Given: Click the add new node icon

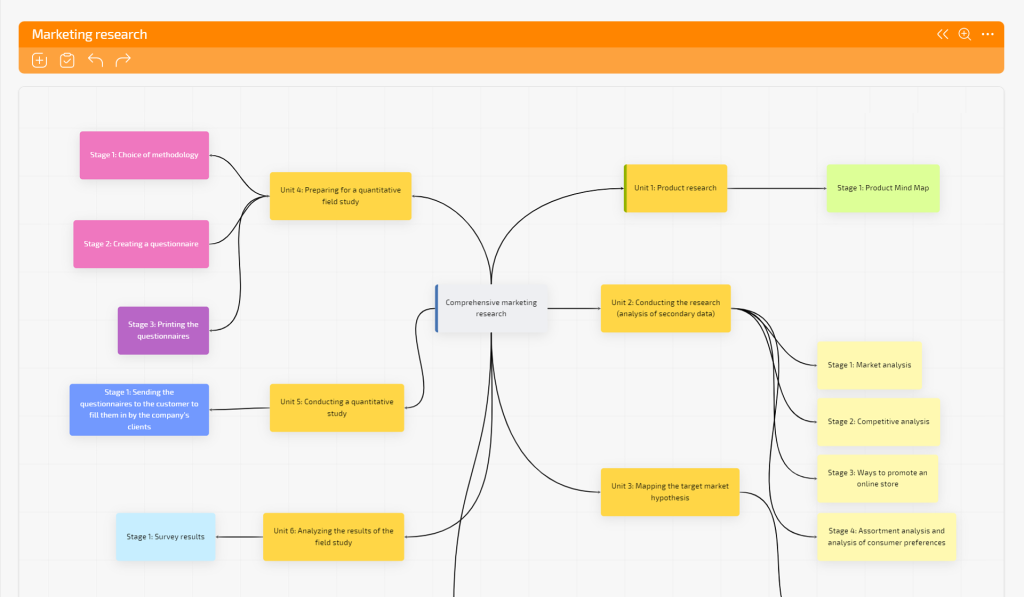Looking at the screenshot, I should coord(40,61).
